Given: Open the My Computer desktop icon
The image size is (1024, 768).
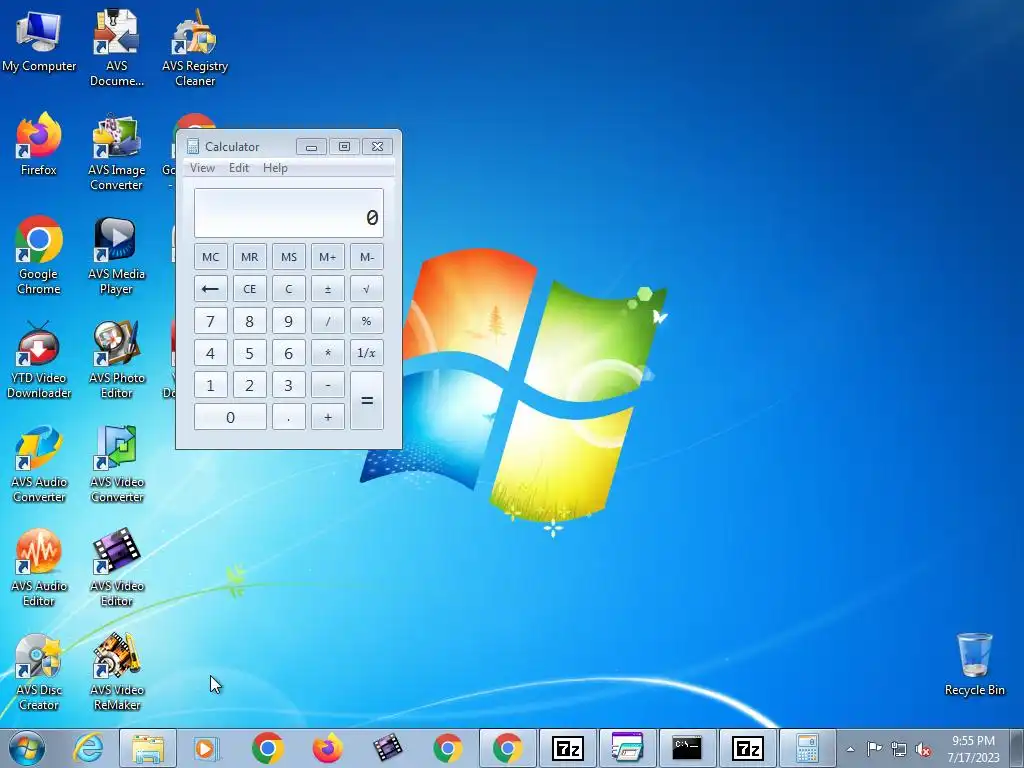Looking at the screenshot, I should [39, 40].
